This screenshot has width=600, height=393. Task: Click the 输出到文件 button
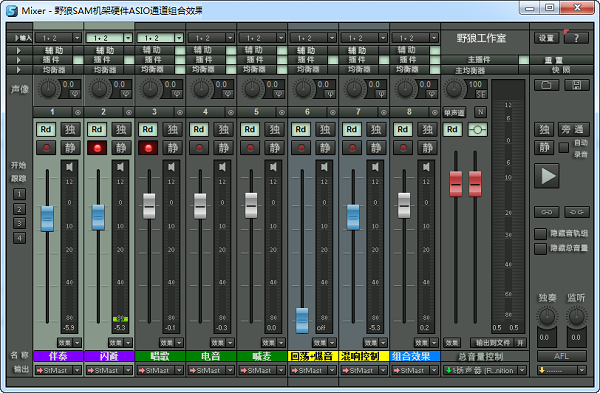tap(493, 342)
